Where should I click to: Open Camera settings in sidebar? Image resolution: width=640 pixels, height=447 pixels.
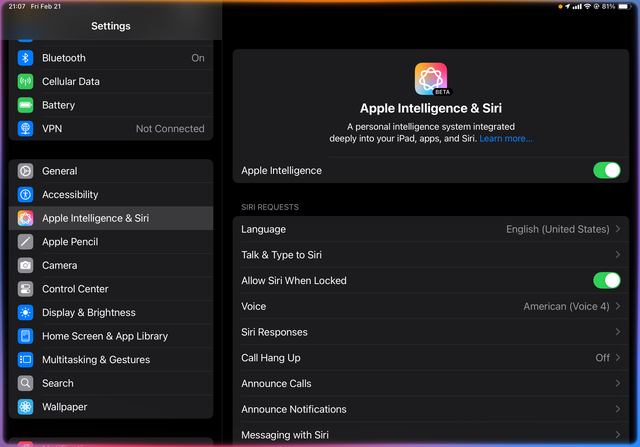click(111, 265)
